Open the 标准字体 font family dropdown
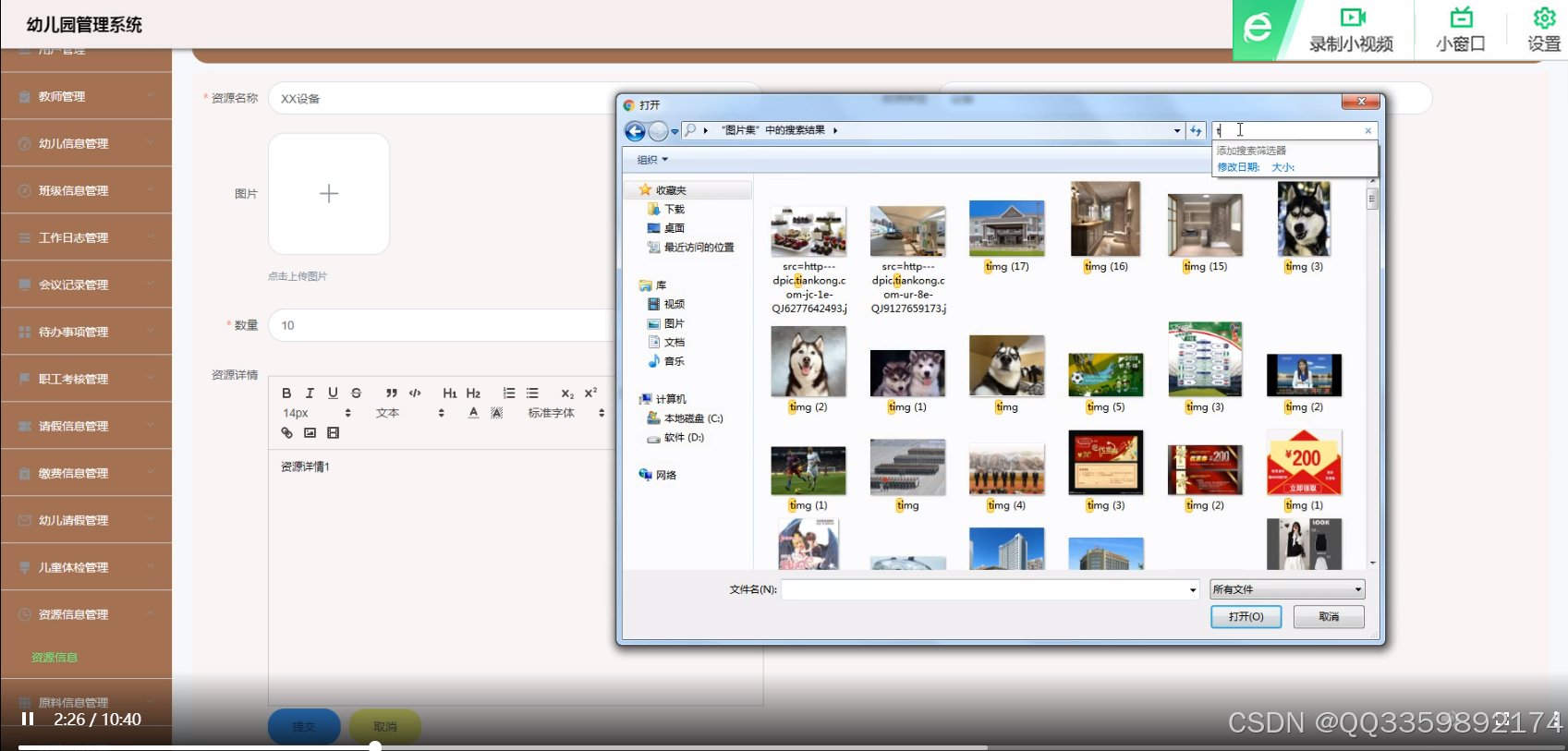This screenshot has width=1568, height=751. coord(565,413)
